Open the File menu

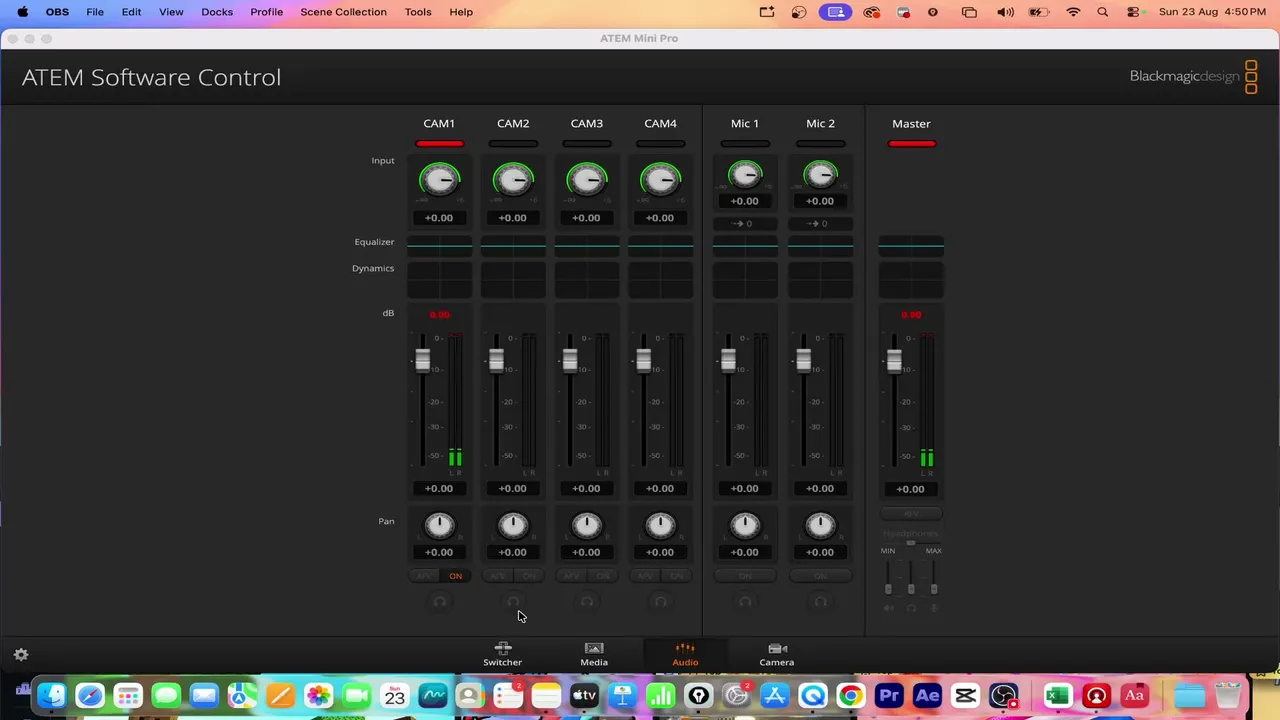95,12
